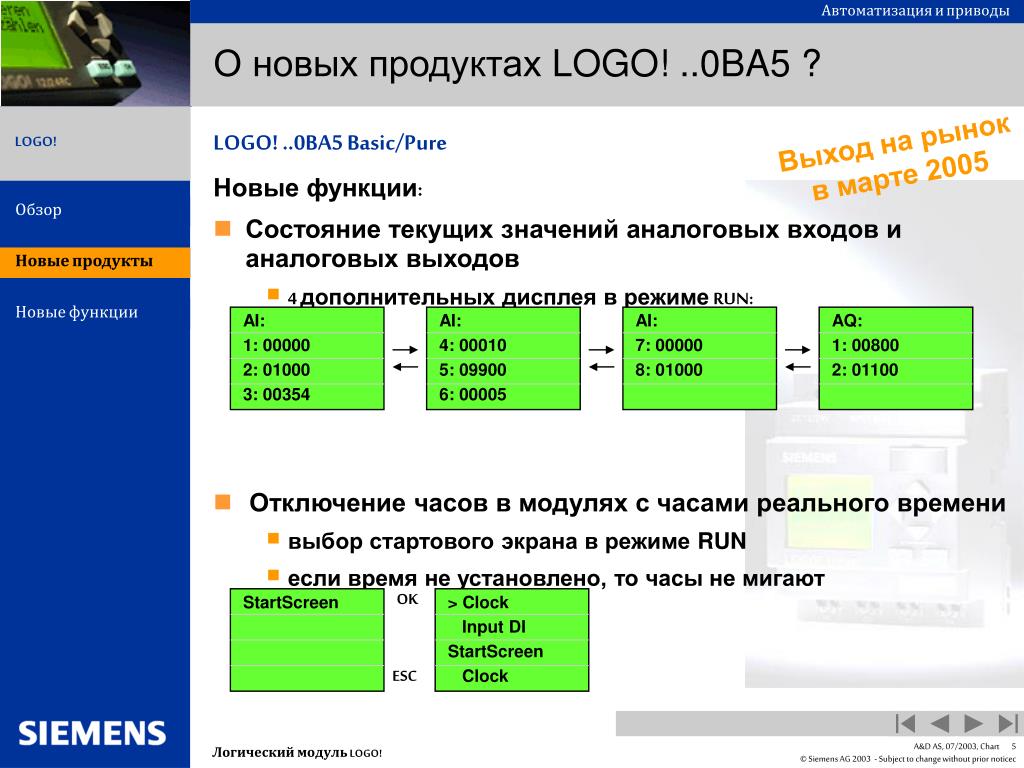This screenshot has height=768, width=1024.
Task: Click the StartScreen text in left green display
Action: point(291,602)
